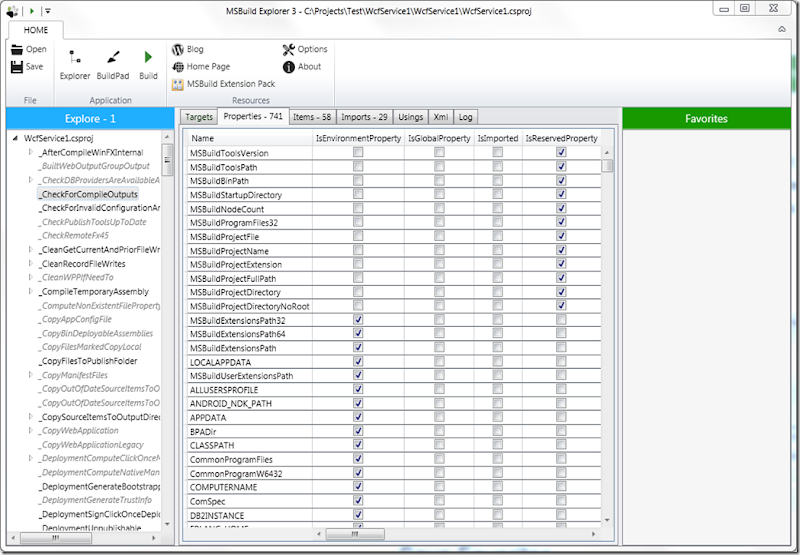Uncheck IsReservedProperty for MSBuildProjectName
The height and width of the screenshot is (555, 800).
[x=561, y=250]
